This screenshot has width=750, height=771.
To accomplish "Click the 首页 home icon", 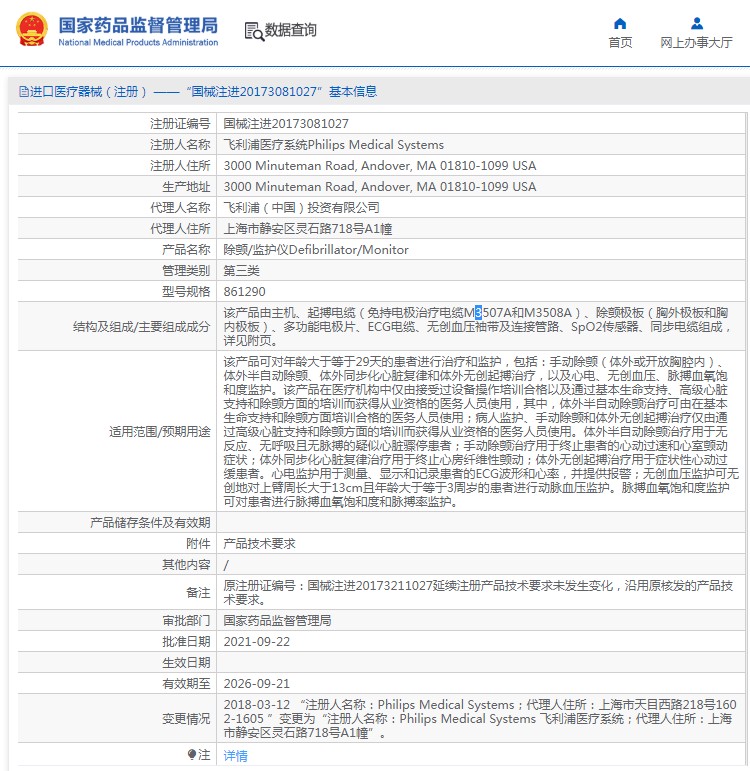I will click(x=620, y=24).
